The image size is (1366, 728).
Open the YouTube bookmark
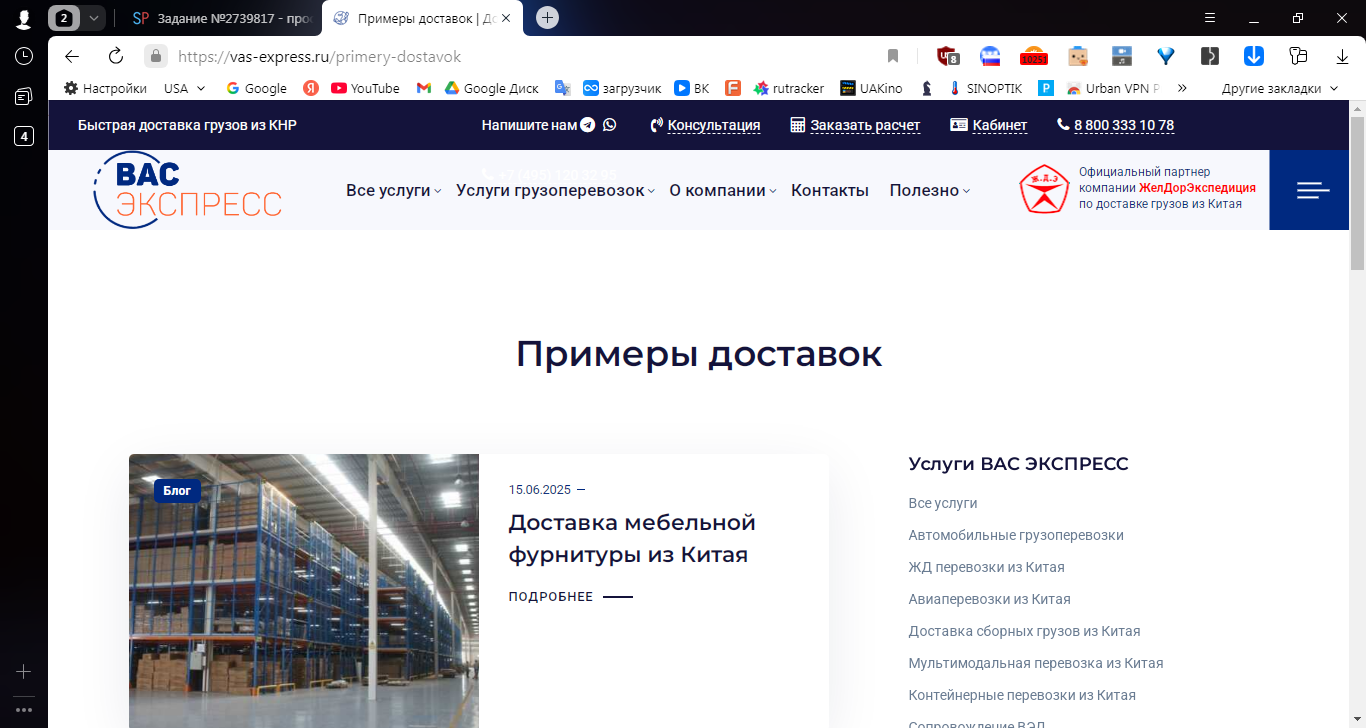(365, 88)
